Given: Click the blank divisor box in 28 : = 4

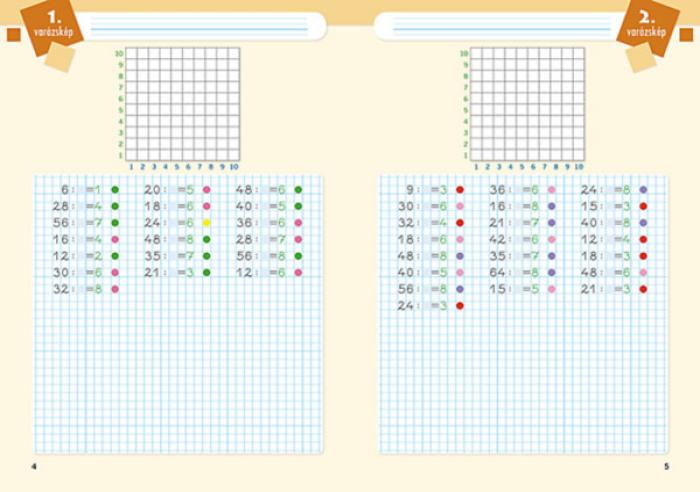Looking at the screenshot, I should [x=81, y=206].
